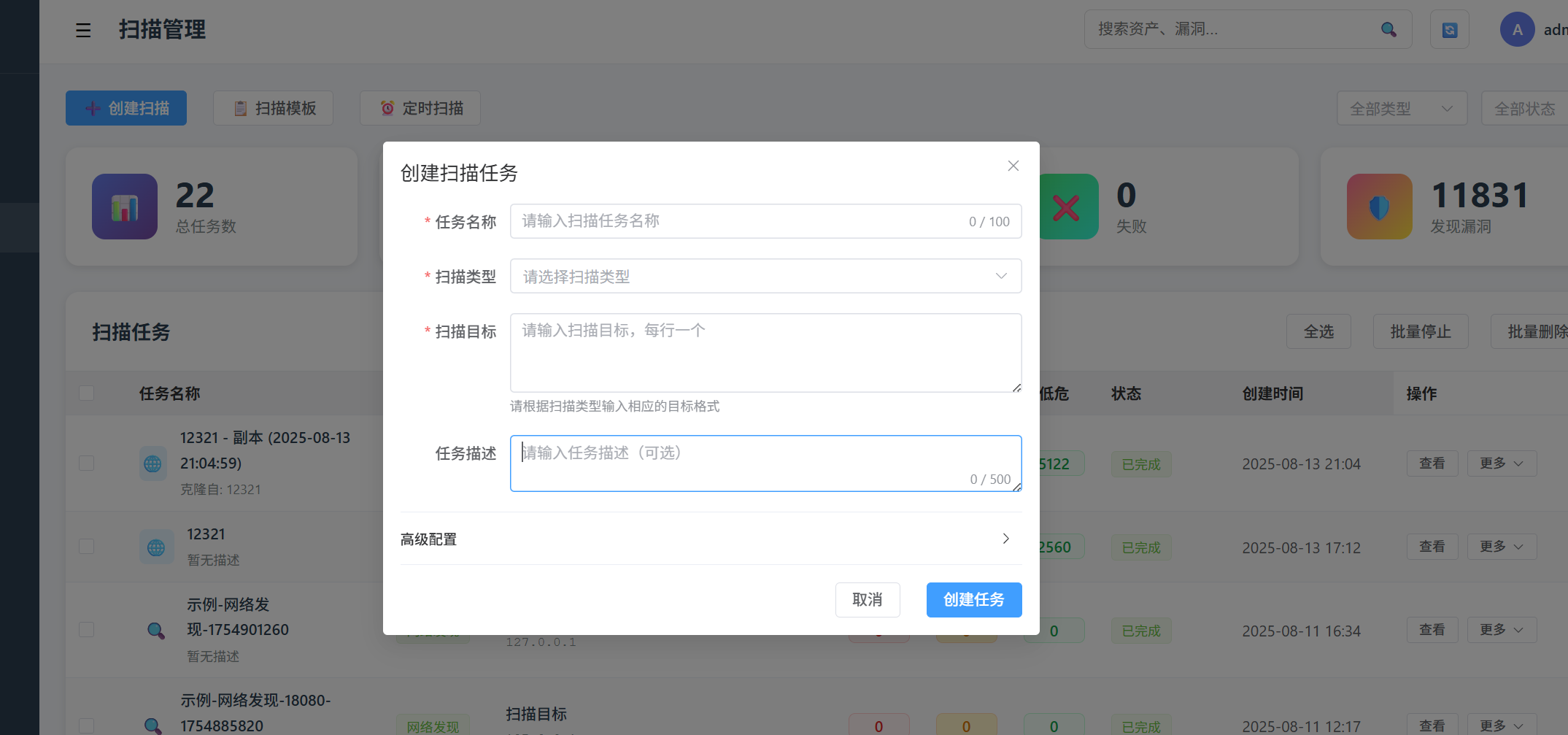Image resolution: width=1568 pixels, height=735 pixels.
Task: Click the hamburger menu icon
Action: tap(83, 30)
